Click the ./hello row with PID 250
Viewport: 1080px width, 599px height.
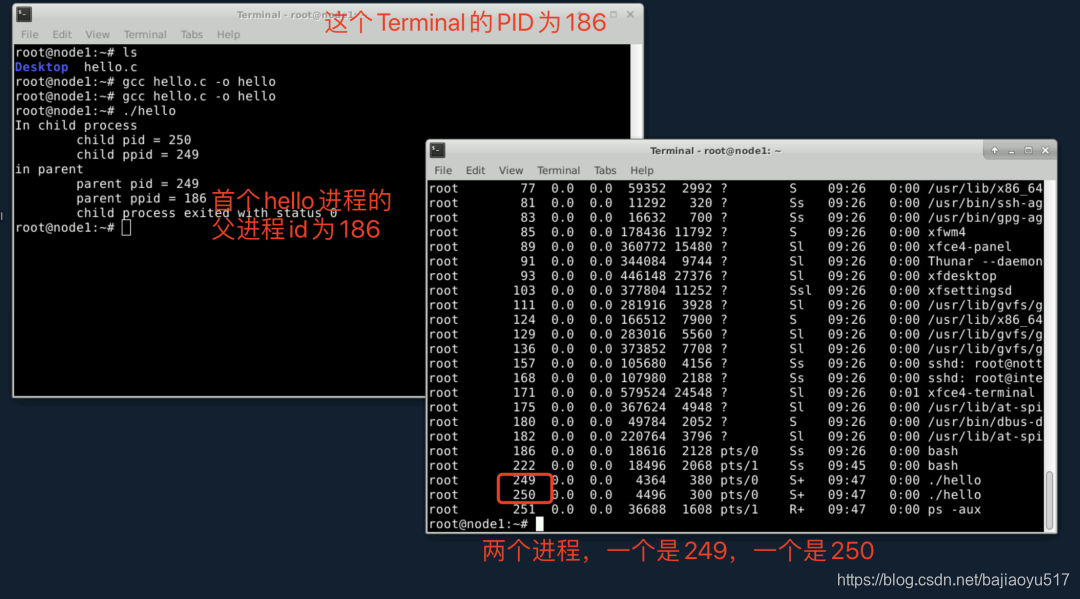[736, 494]
